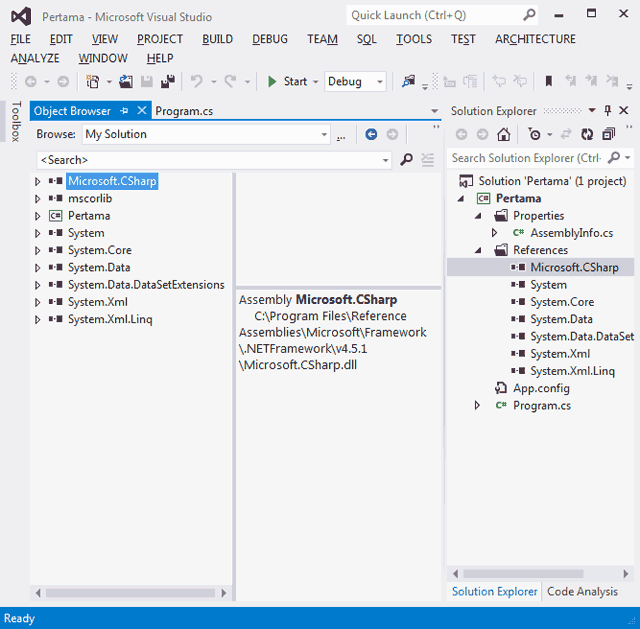Click the Open File toolbar icon
The width and height of the screenshot is (640, 629).
tap(126, 82)
